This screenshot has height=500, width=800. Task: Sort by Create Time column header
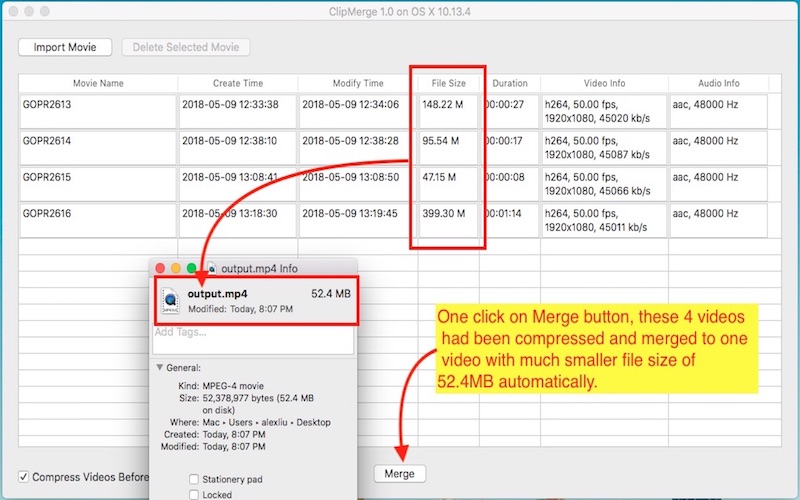(238, 83)
